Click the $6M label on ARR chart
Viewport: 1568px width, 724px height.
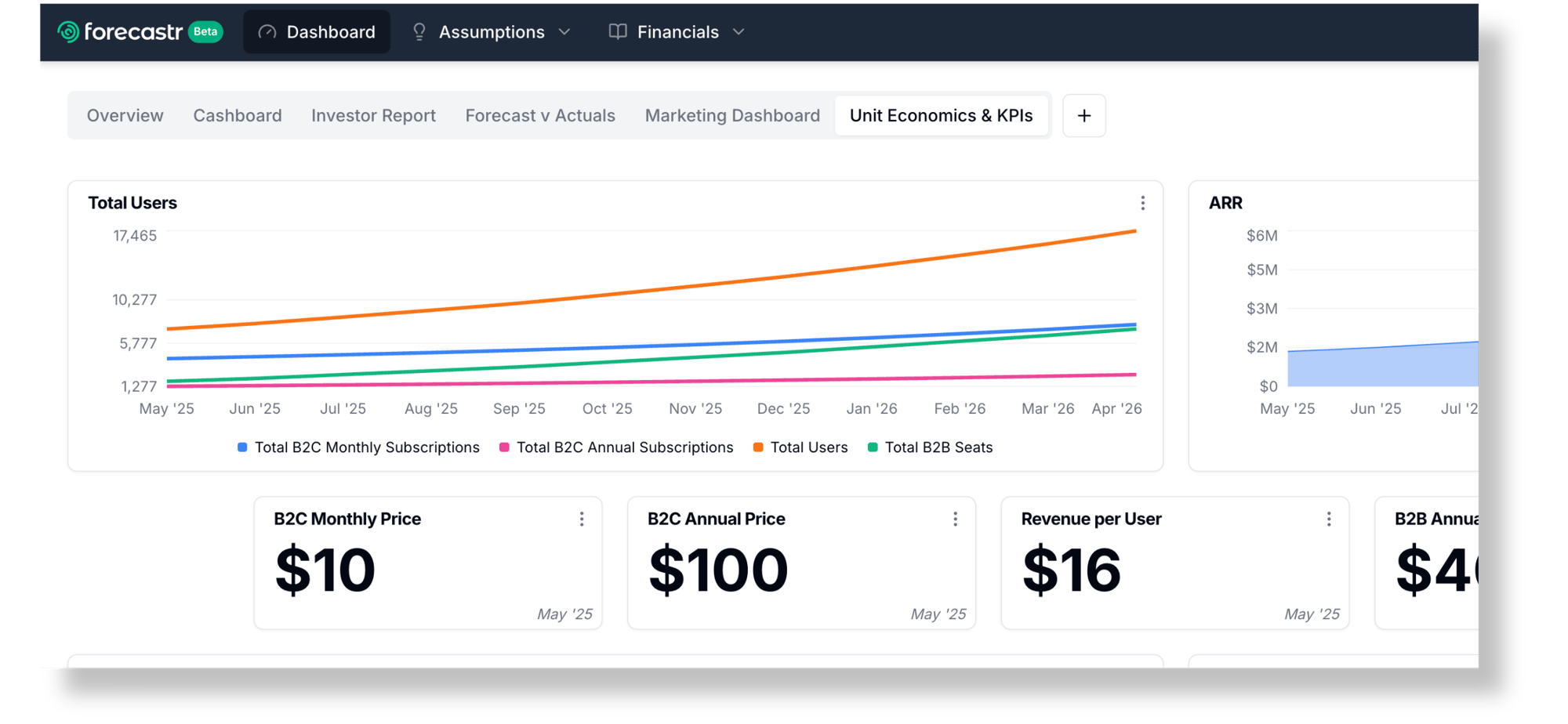[1262, 236]
